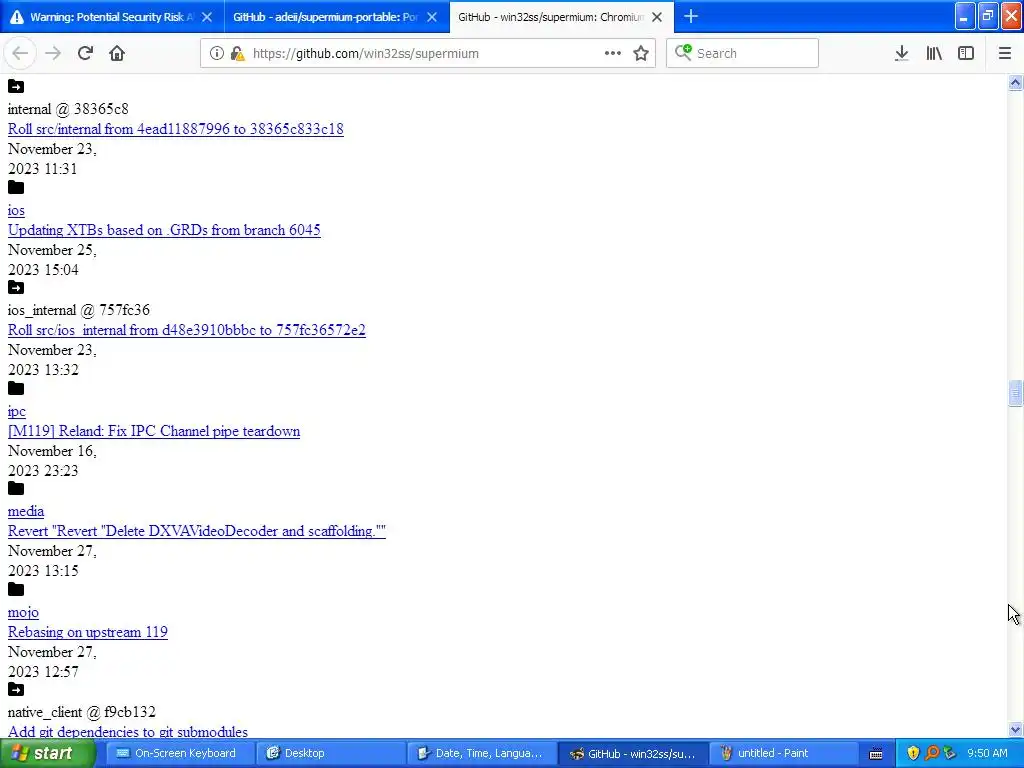Open Rebasing on upstream 119 commit

click(88, 632)
